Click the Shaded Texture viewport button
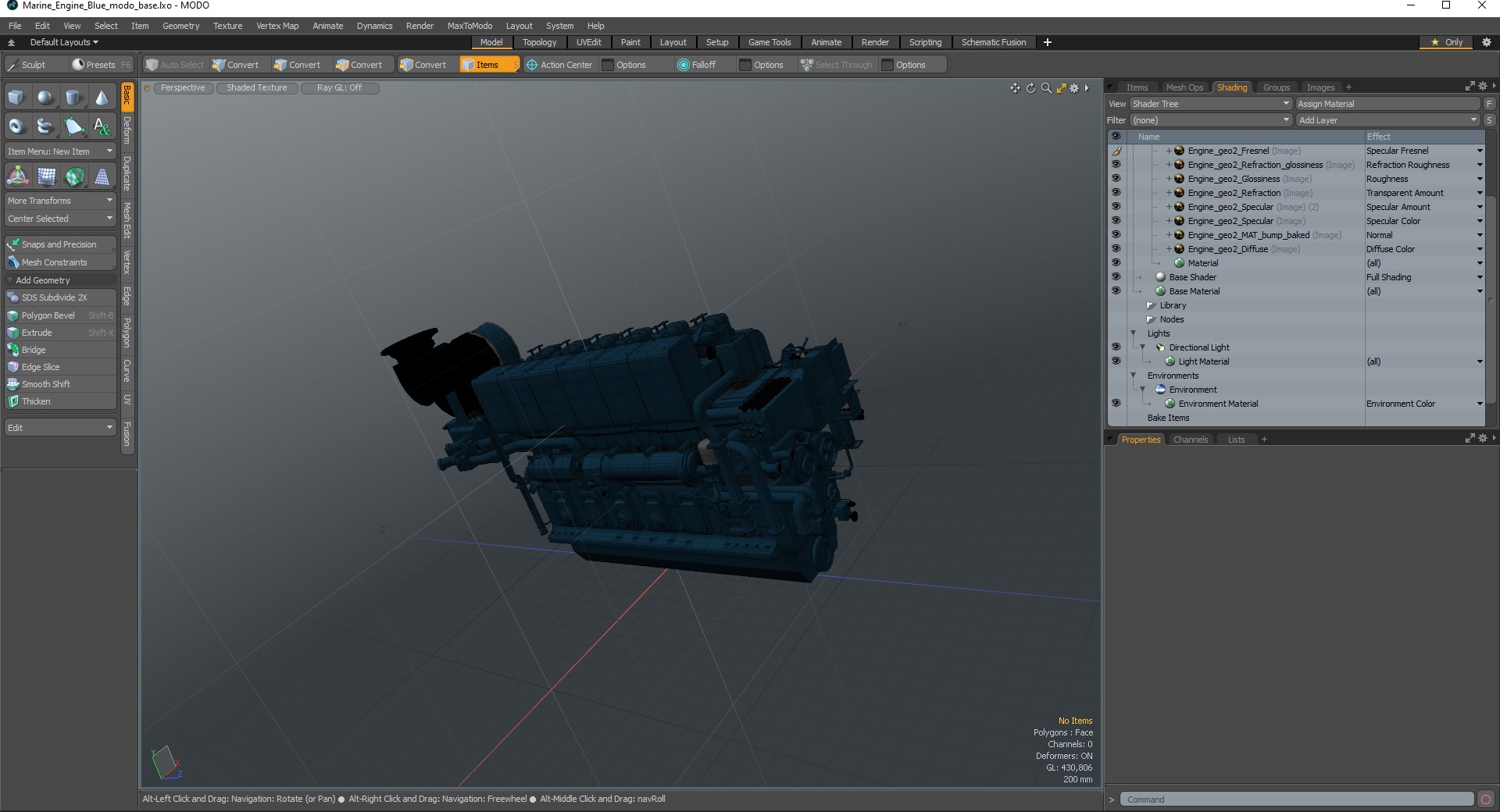Screen dimensions: 1500x812 [257, 88]
